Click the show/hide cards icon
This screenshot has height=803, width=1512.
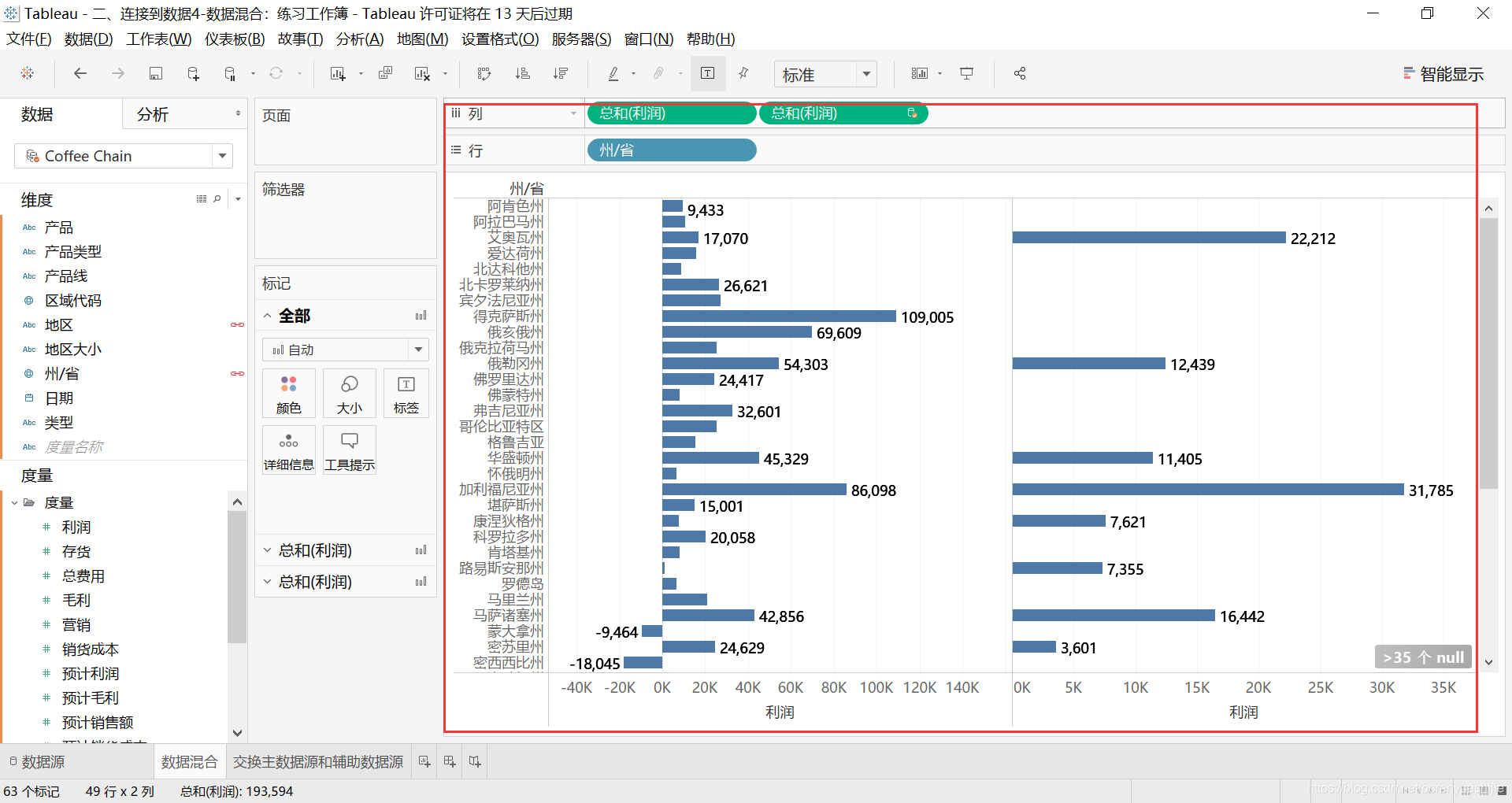coord(920,73)
